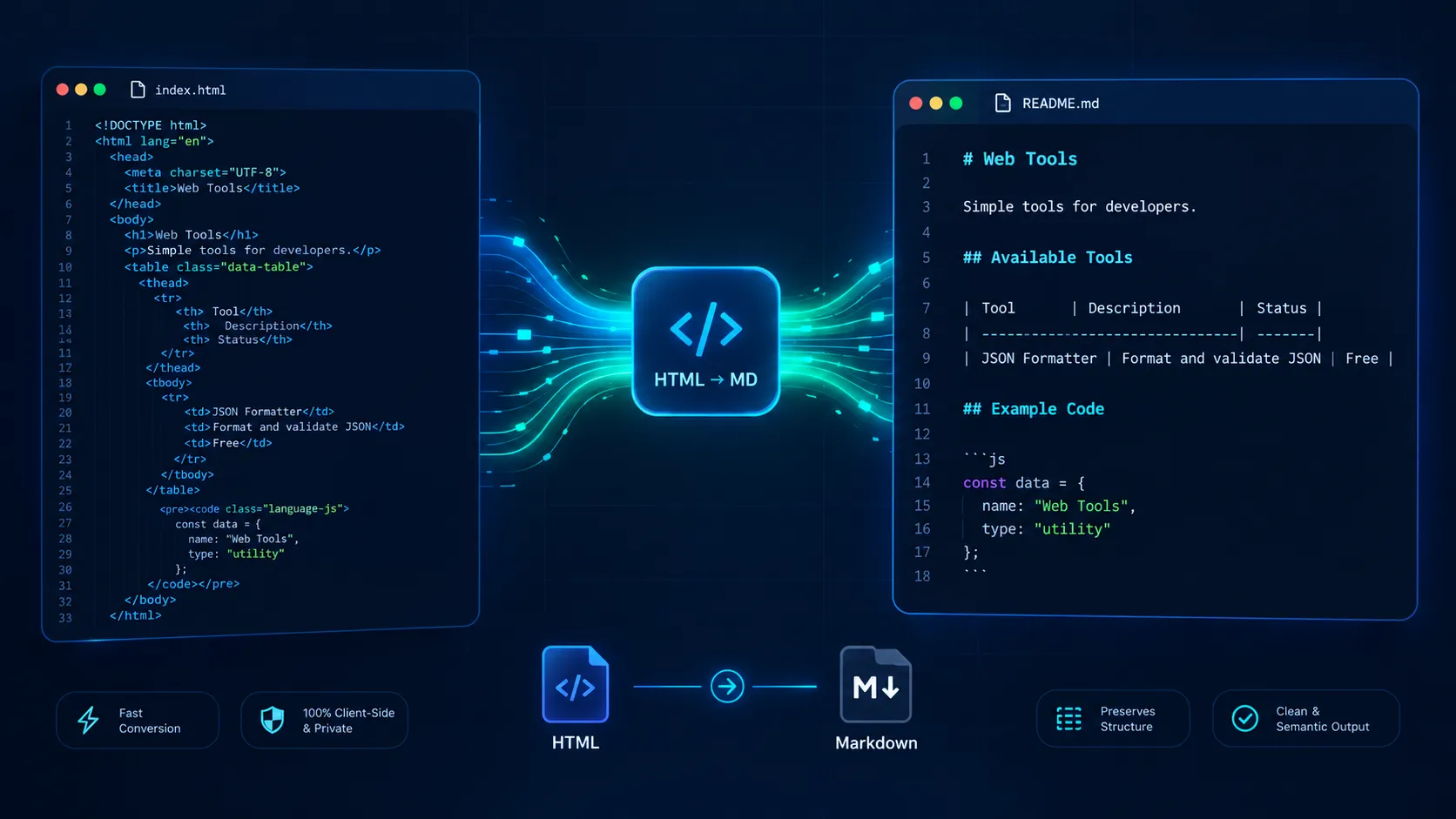
Task: Click the '## Example Code' heading
Action: pos(1034,408)
